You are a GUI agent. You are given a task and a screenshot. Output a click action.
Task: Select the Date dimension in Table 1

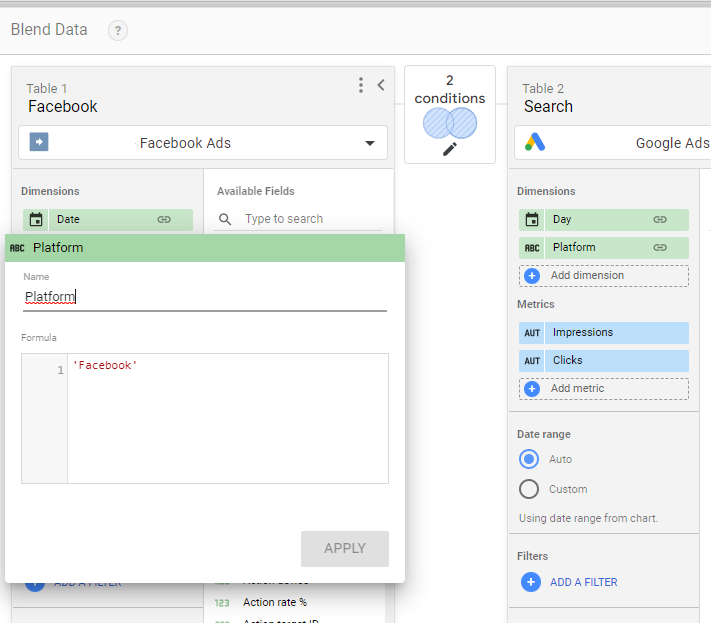point(108,219)
